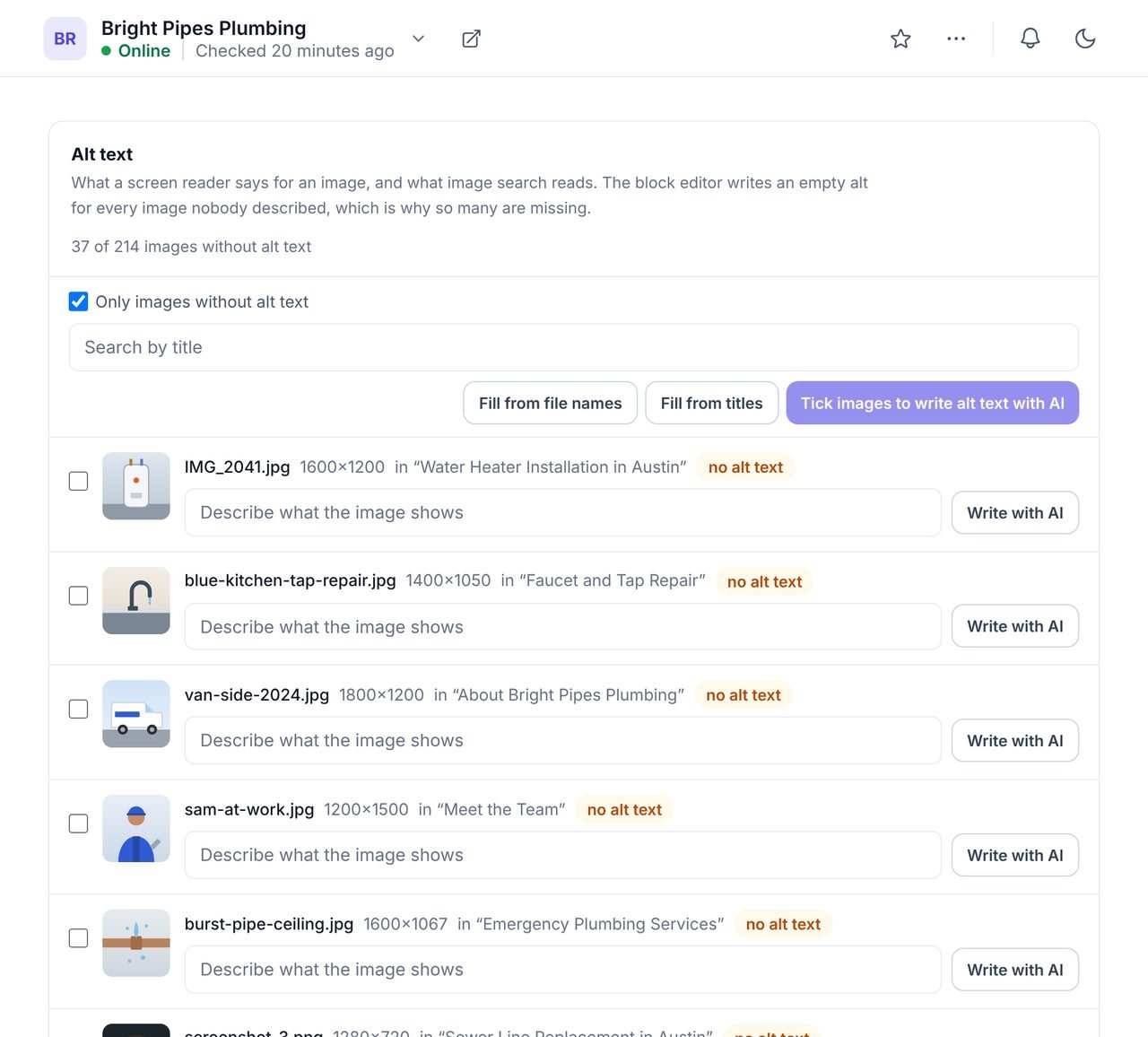The width and height of the screenshot is (1148, 1037).
Task: Write with AI for burst-pipe-ceiling.jpg
Action: (x=1015, y=970)
